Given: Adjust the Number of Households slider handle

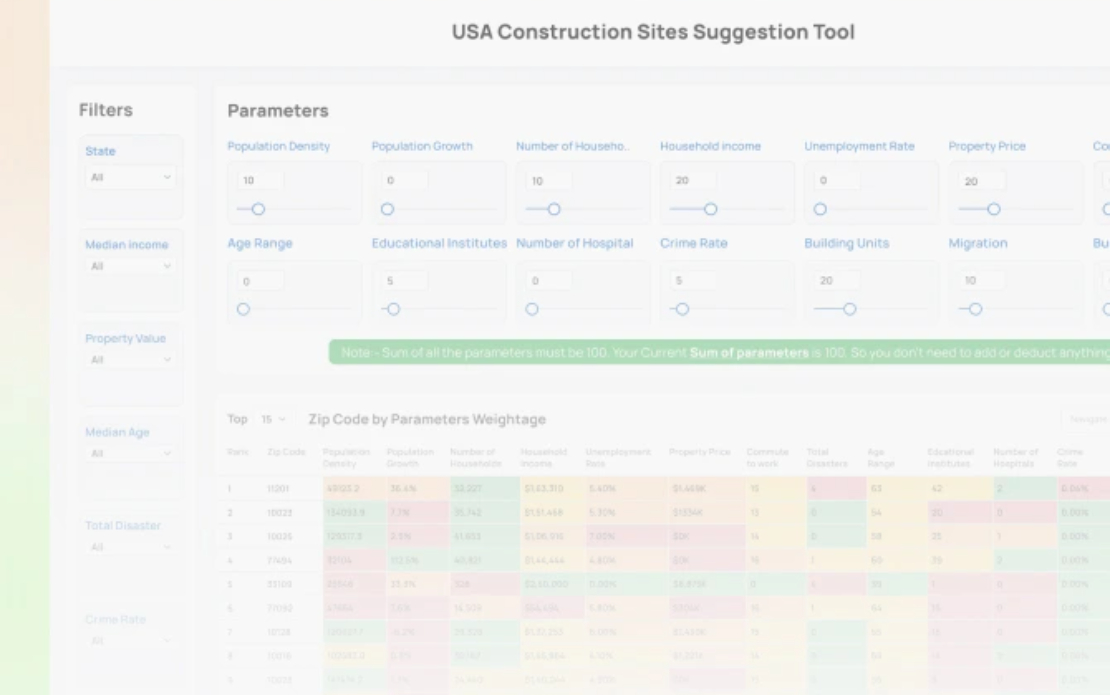Looking at the screenshot, I should (554, 209).
